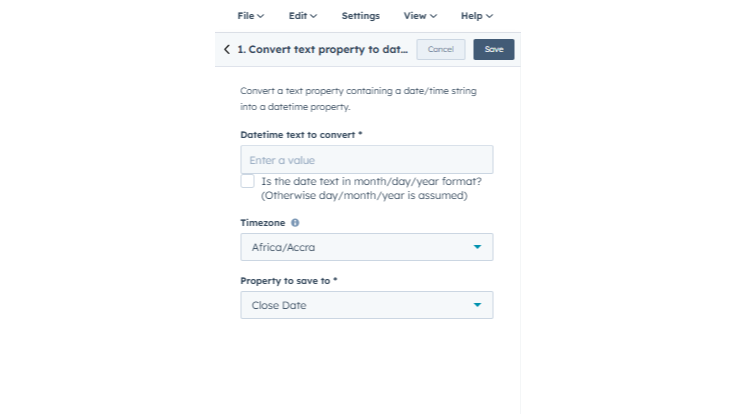
Task: Go back using the left chevron icon
Action: click(227, 49)
